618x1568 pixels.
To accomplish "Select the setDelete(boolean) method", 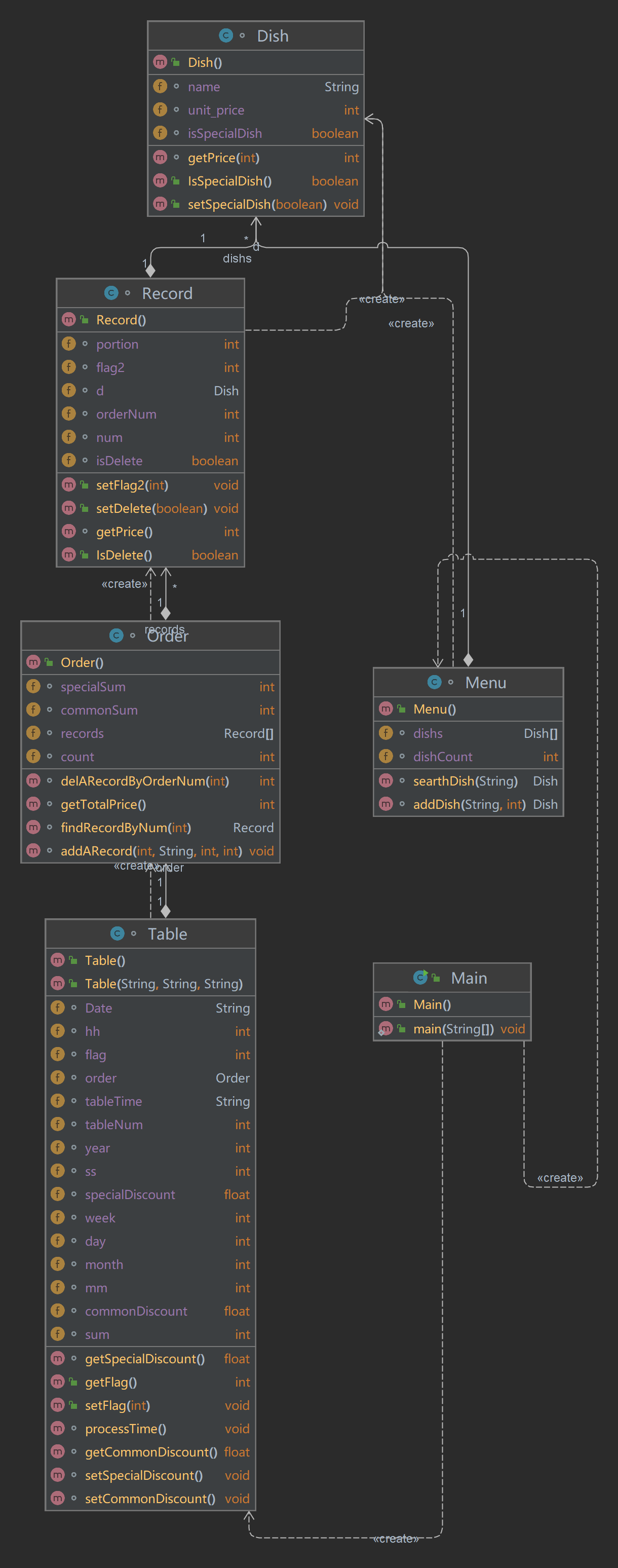I will (150, 508).
